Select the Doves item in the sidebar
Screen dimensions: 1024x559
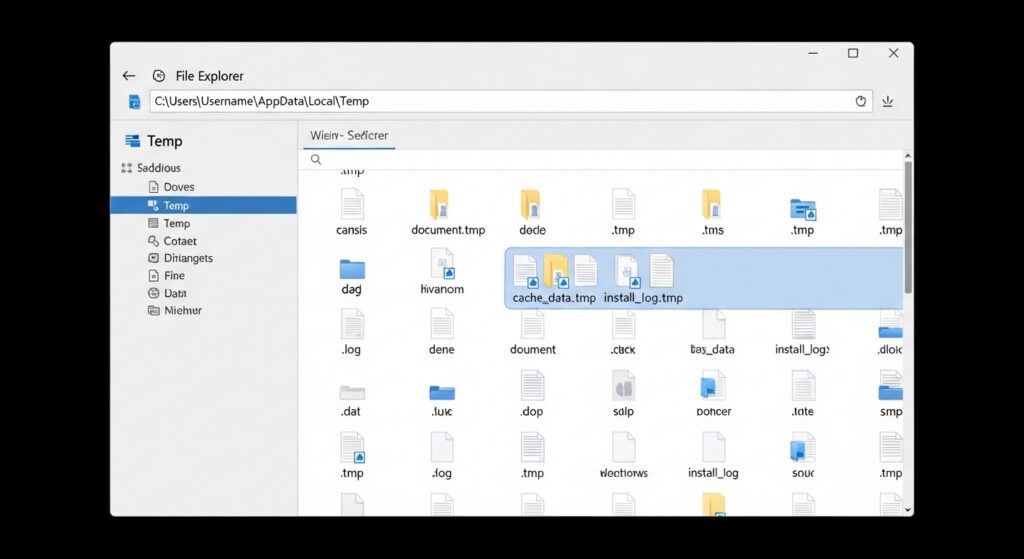(178, 187)
